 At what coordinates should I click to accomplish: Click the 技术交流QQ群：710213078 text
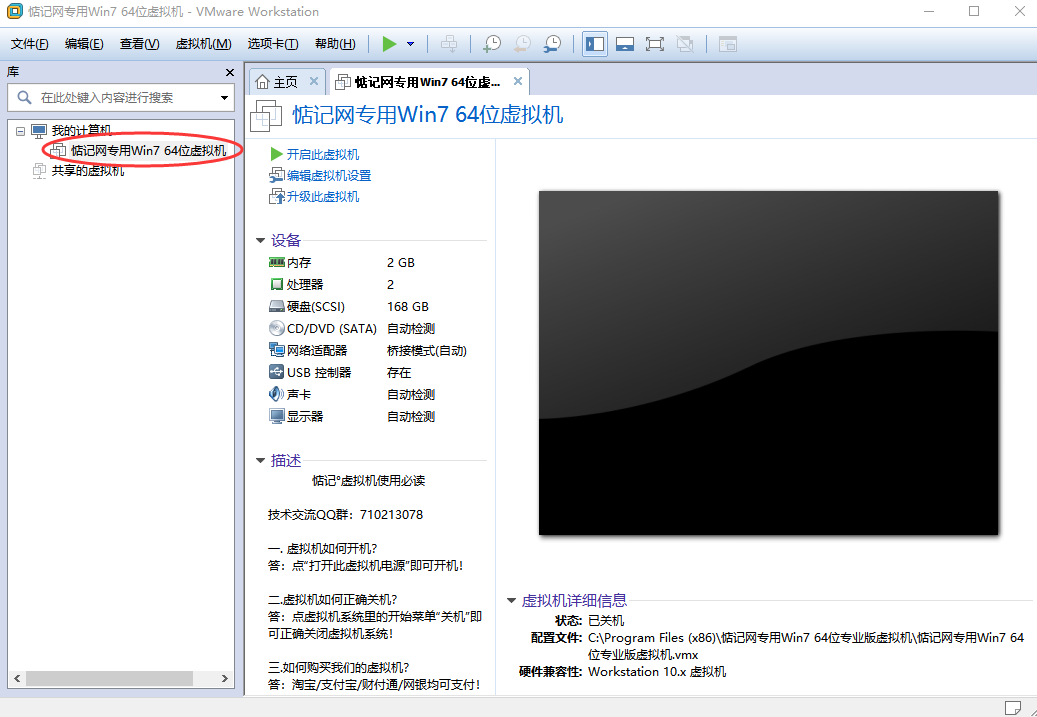[345, 515]
